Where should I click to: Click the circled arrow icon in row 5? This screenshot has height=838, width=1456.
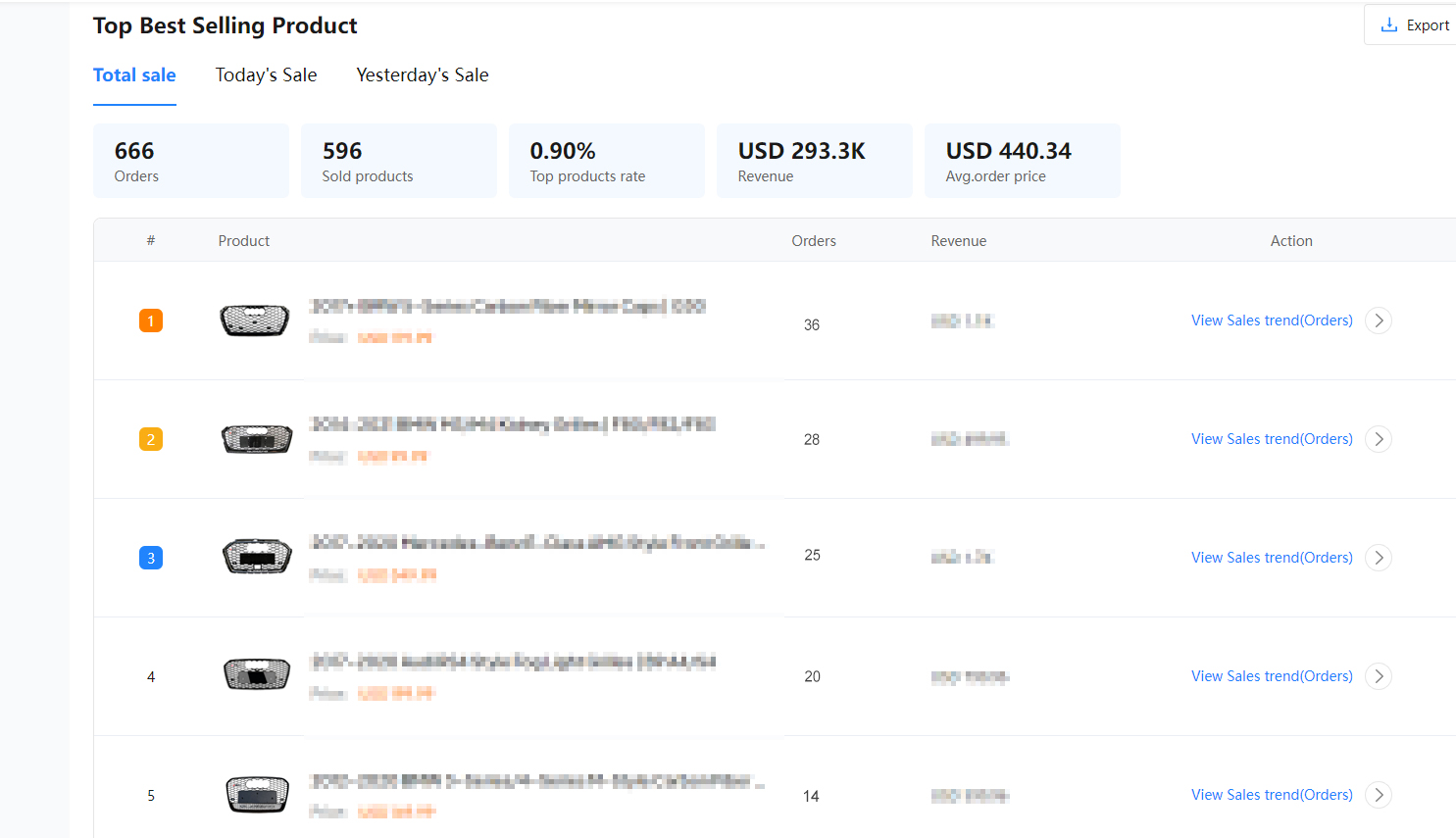click(x=1379, y=795)
